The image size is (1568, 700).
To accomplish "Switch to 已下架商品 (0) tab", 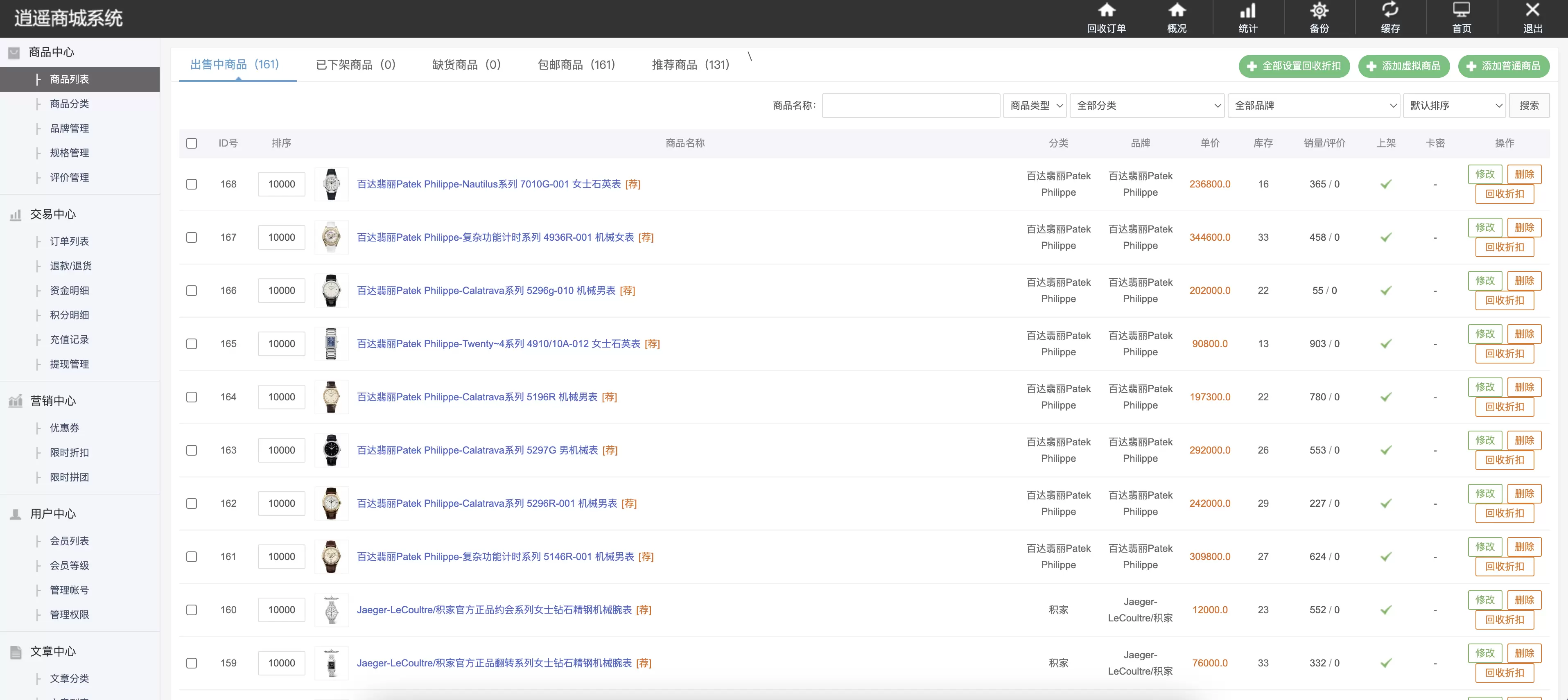I will pos(355,65).
